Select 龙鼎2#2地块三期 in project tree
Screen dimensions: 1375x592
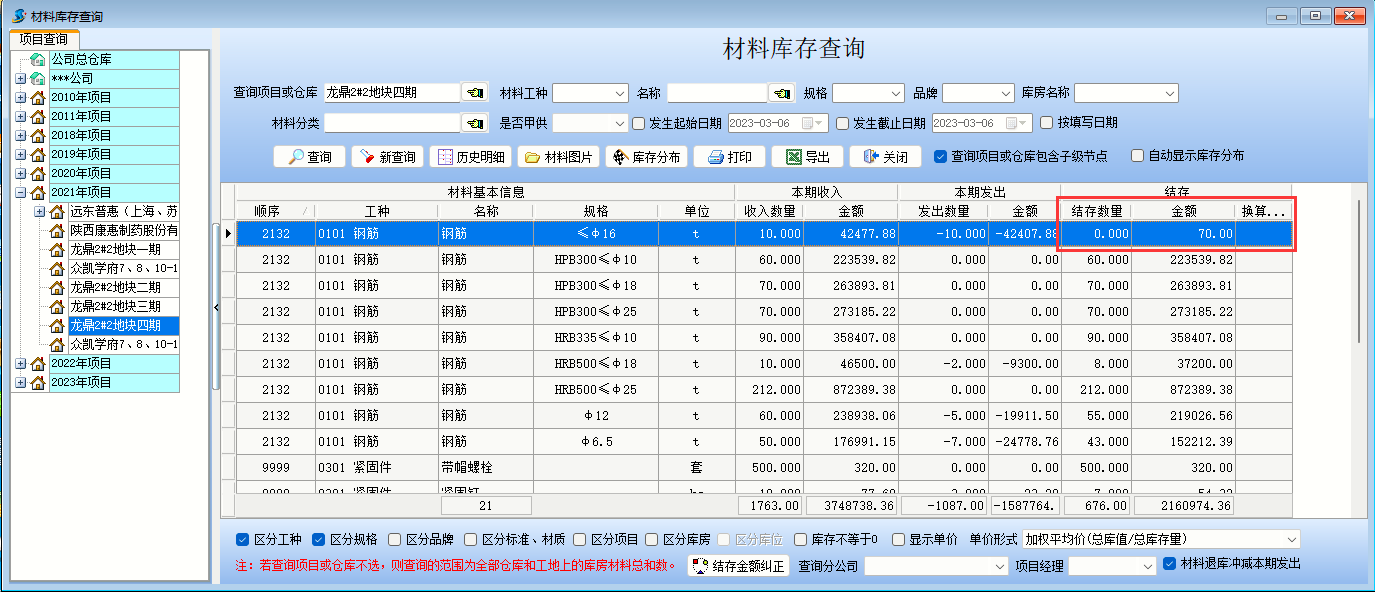tap(114, 306)
